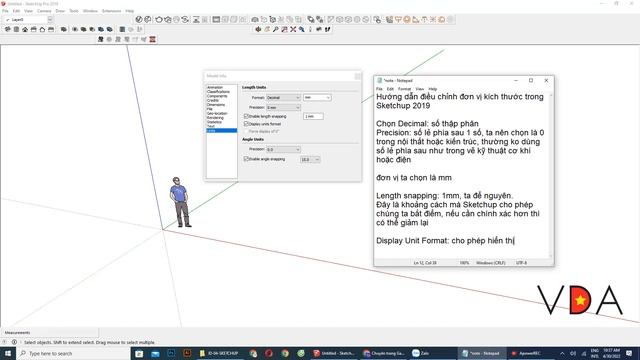Open SketchUp Window menu
This screenshot has height=360, width=640.
pyautogui.click(x=90, y=11)
